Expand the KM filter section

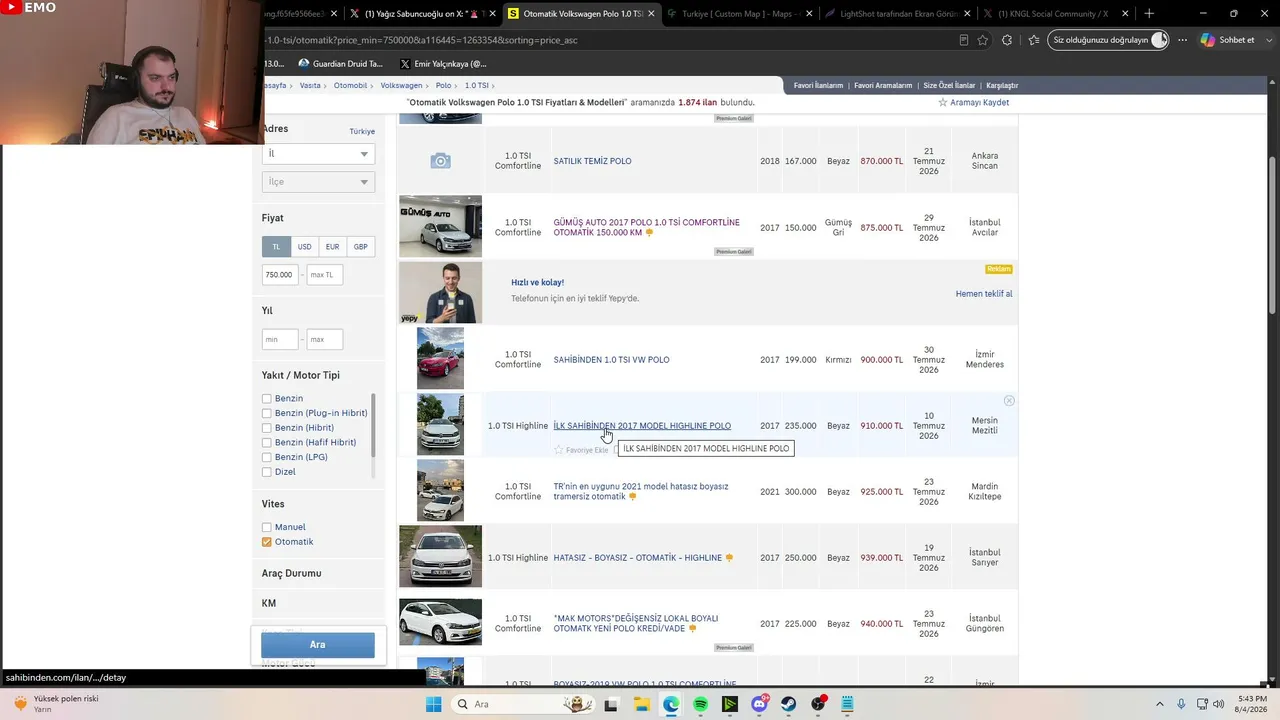pos(269,604)
